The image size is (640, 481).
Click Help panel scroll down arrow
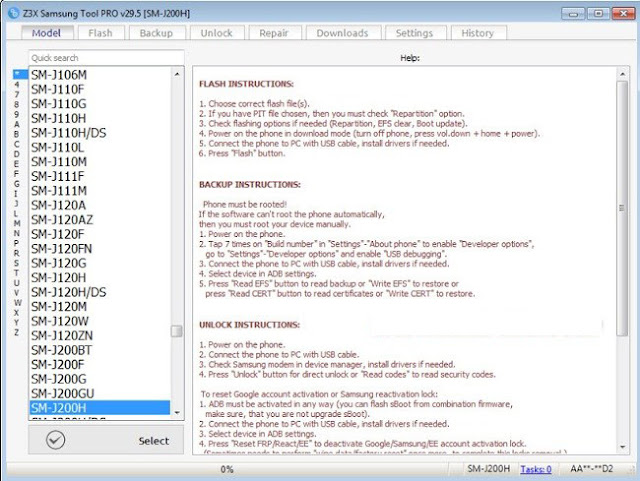pyautogui.click(x=622, y=447)
